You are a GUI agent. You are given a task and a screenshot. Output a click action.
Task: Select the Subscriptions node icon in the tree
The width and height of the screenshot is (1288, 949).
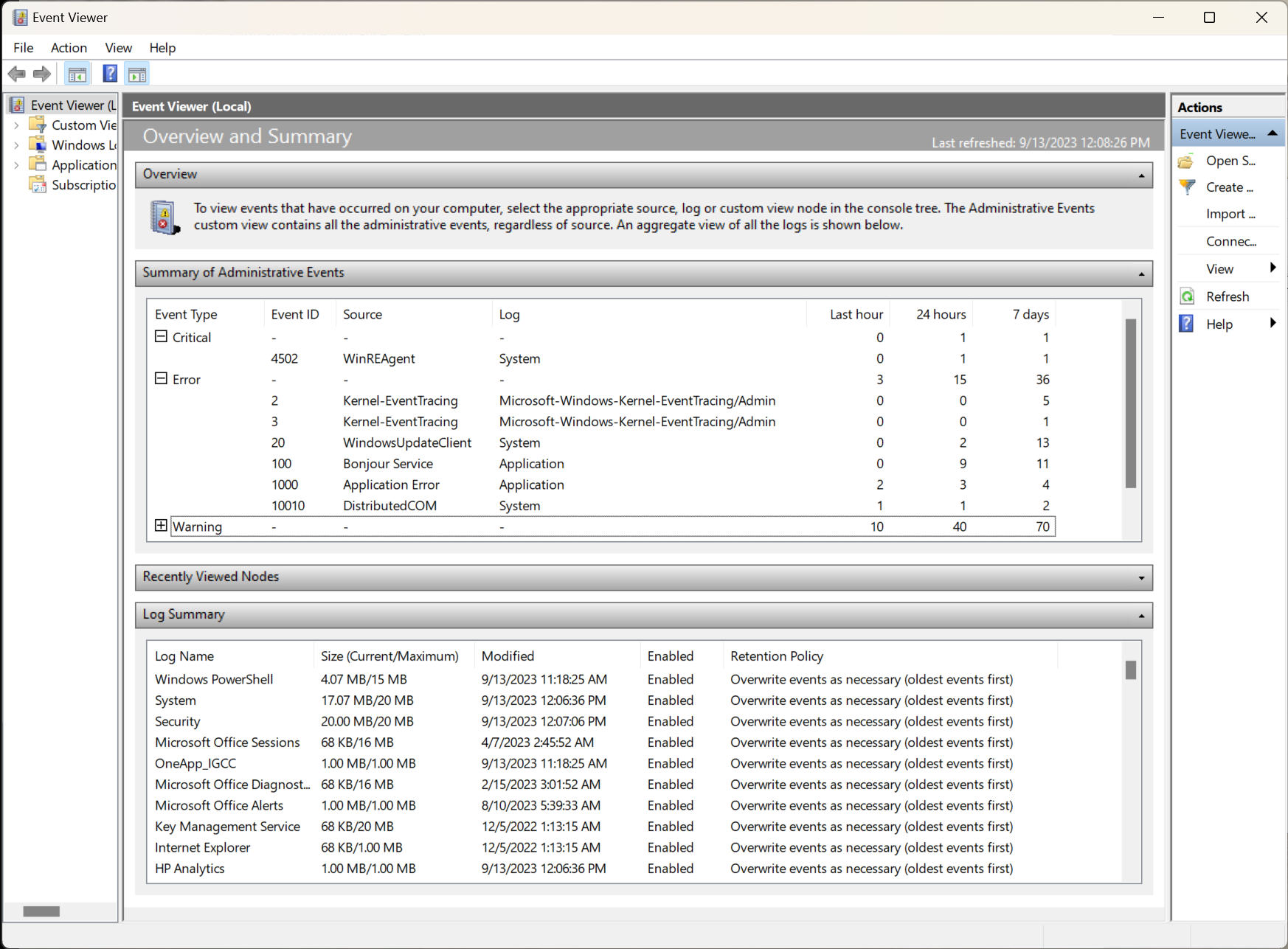38,184
